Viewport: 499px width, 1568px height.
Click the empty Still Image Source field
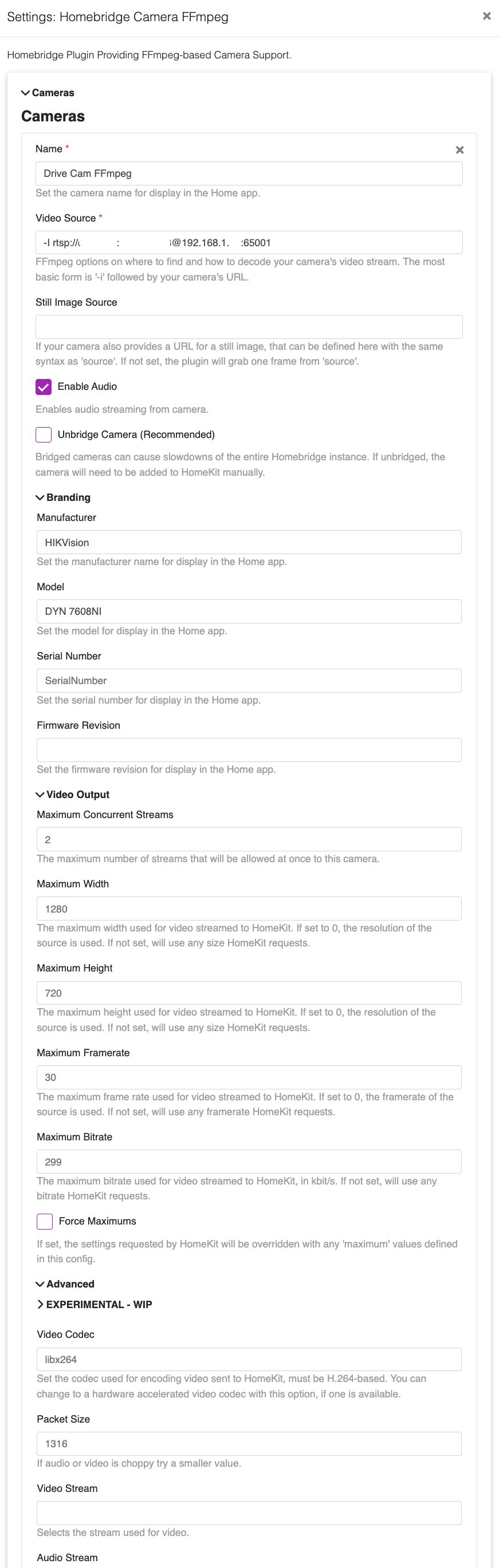[x=249, y=327]
